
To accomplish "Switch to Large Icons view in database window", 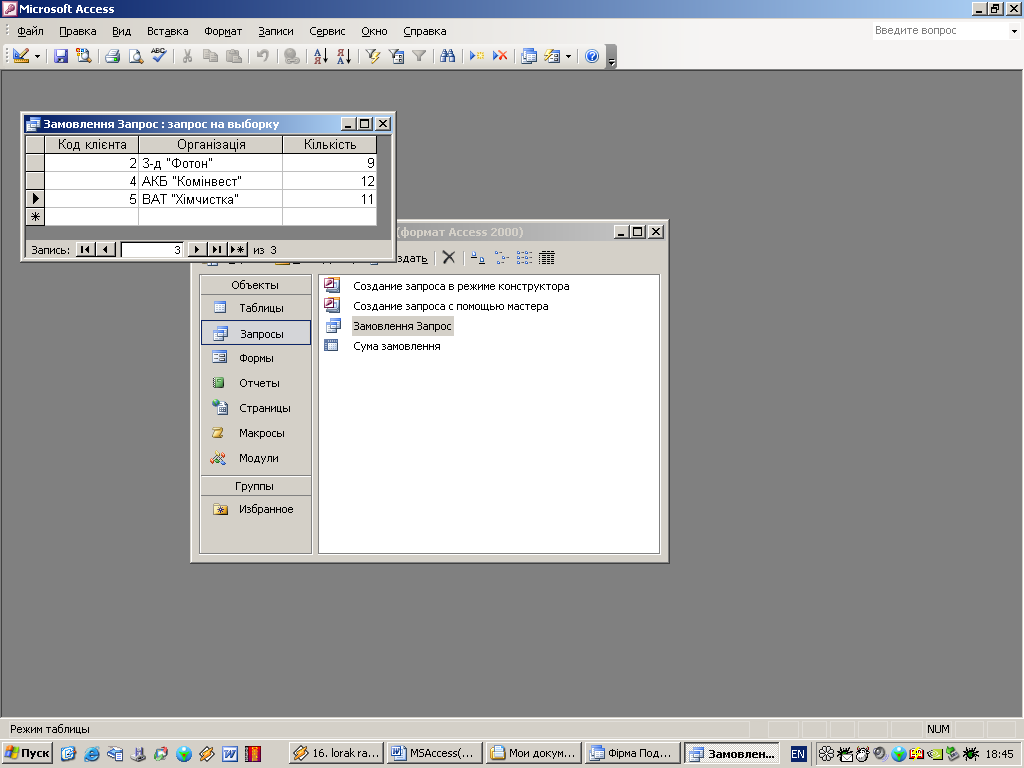I will [x=478, y=257].
